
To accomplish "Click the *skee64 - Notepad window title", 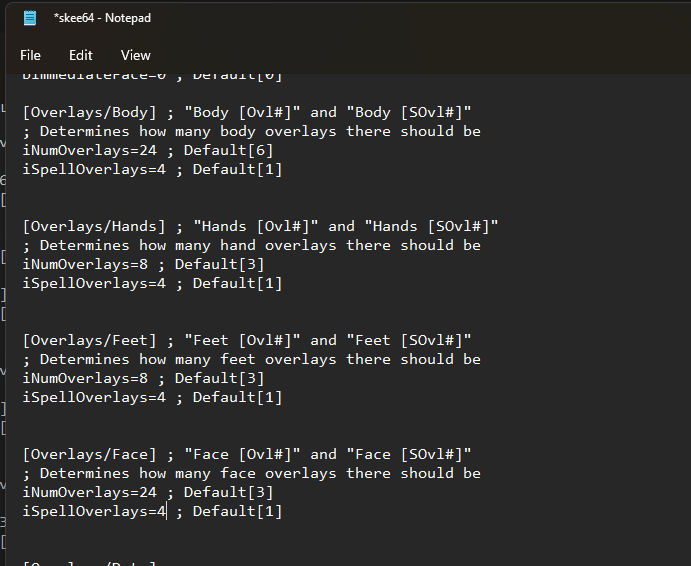I will 102,18.
